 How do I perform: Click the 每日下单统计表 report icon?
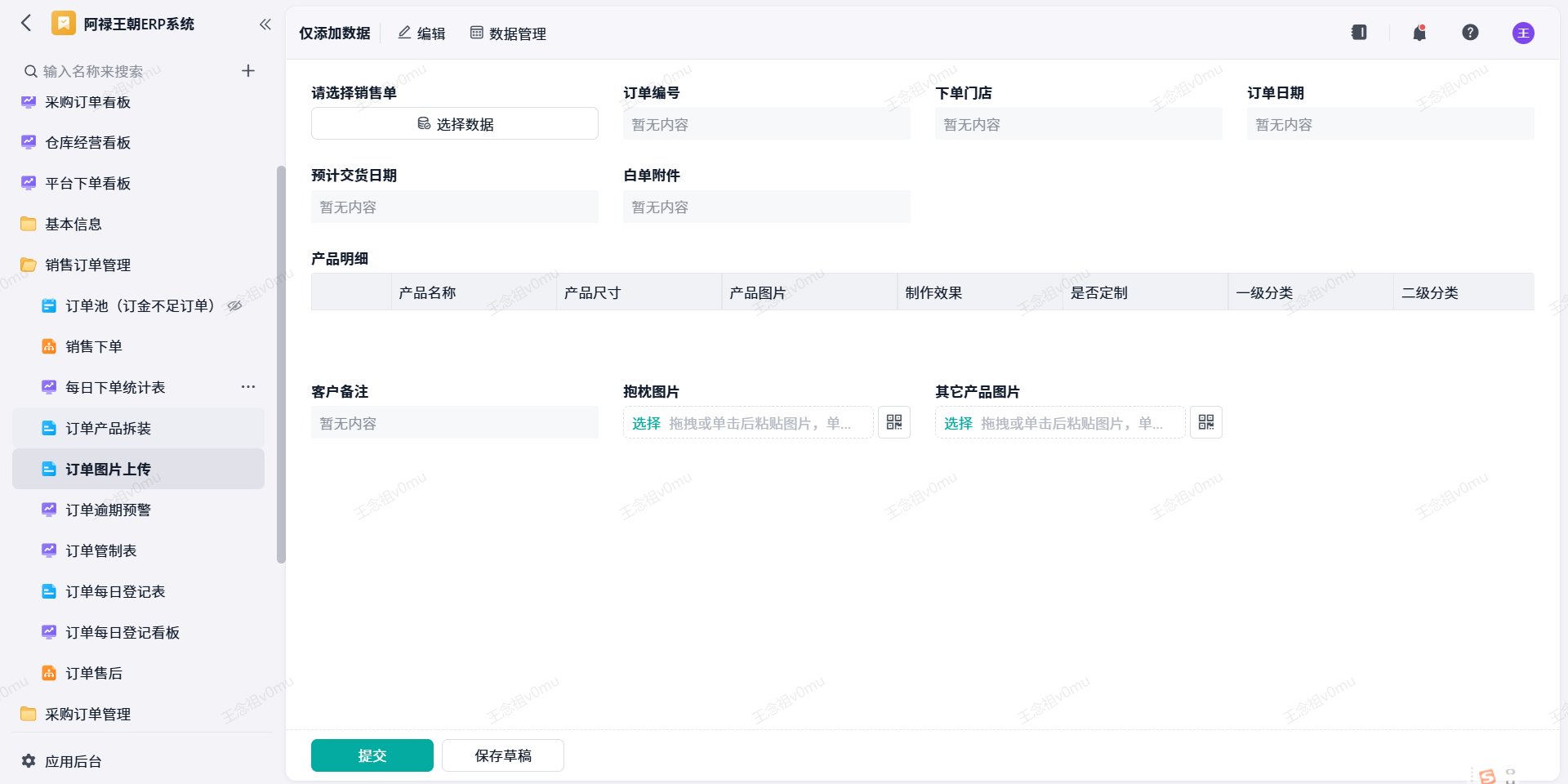point(49,388)
